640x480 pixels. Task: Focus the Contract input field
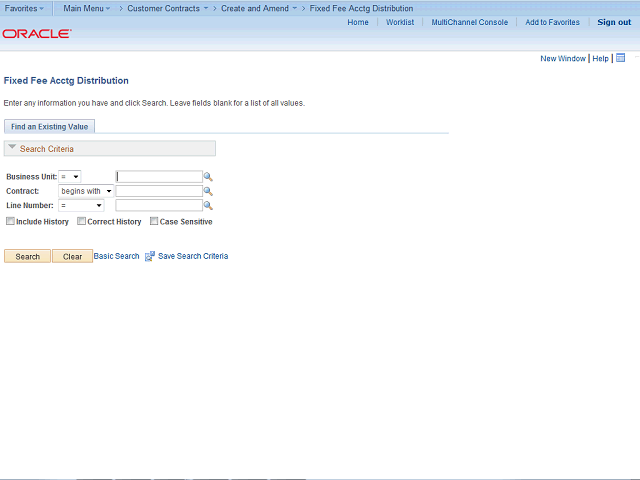point(159,191)
